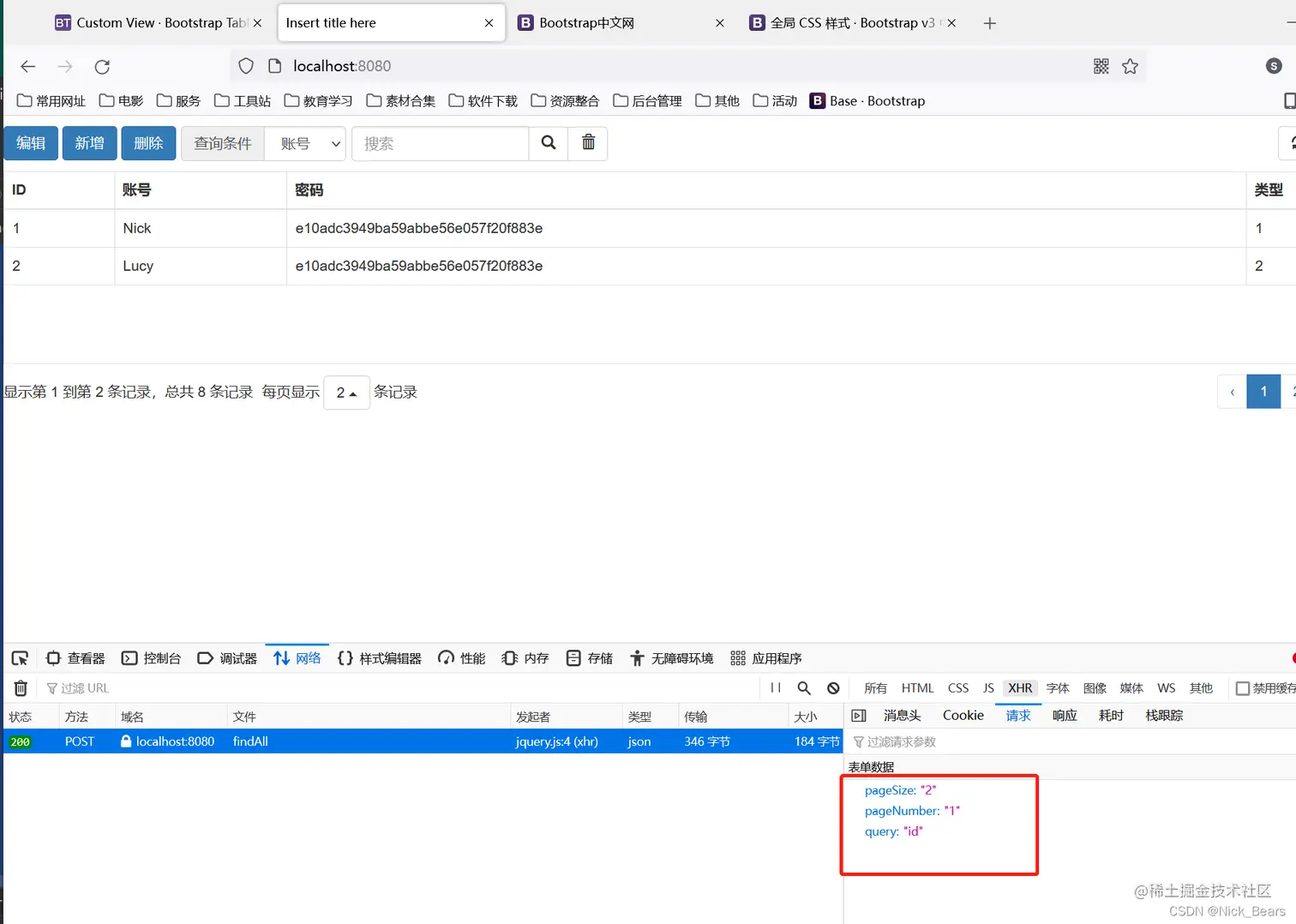This screenshot has width=1296, height=924.
Task: Pause network recording in devtools
Action: point(776,688)
